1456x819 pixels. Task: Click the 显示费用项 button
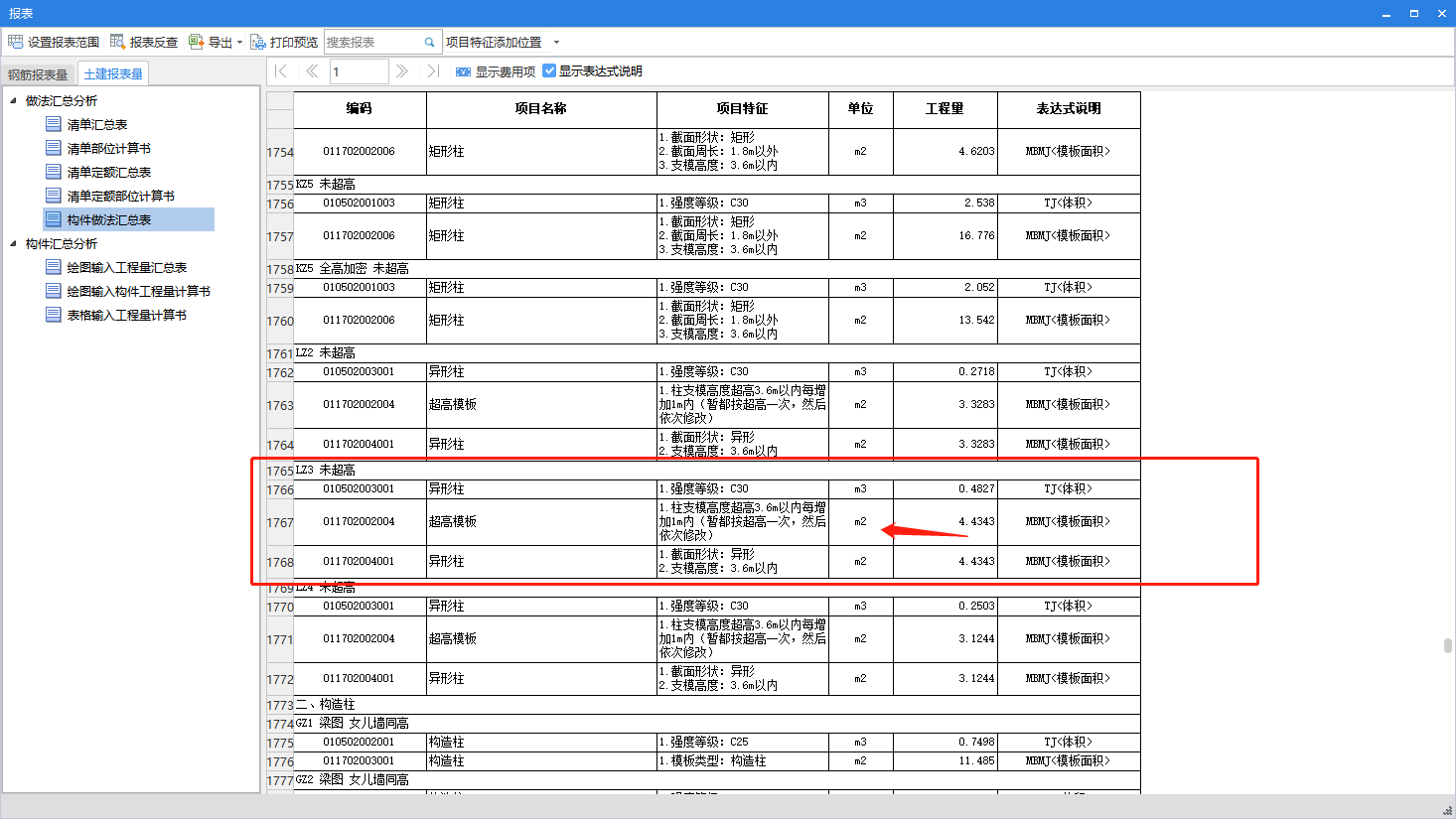495,71
